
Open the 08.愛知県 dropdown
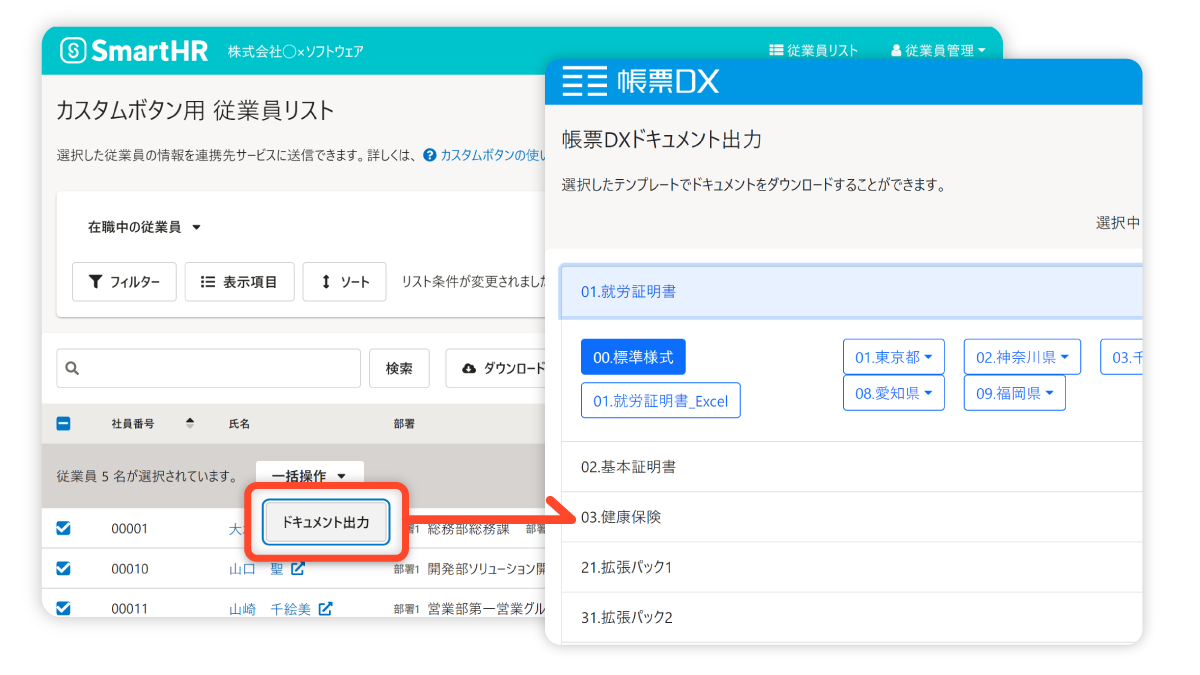[893, 393]
